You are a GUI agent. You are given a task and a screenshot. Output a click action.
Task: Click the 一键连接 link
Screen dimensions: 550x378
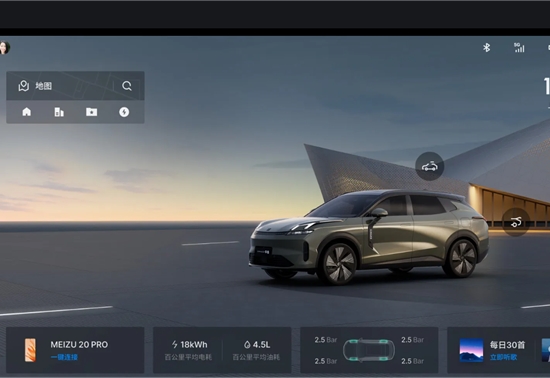tap(64, 357)
